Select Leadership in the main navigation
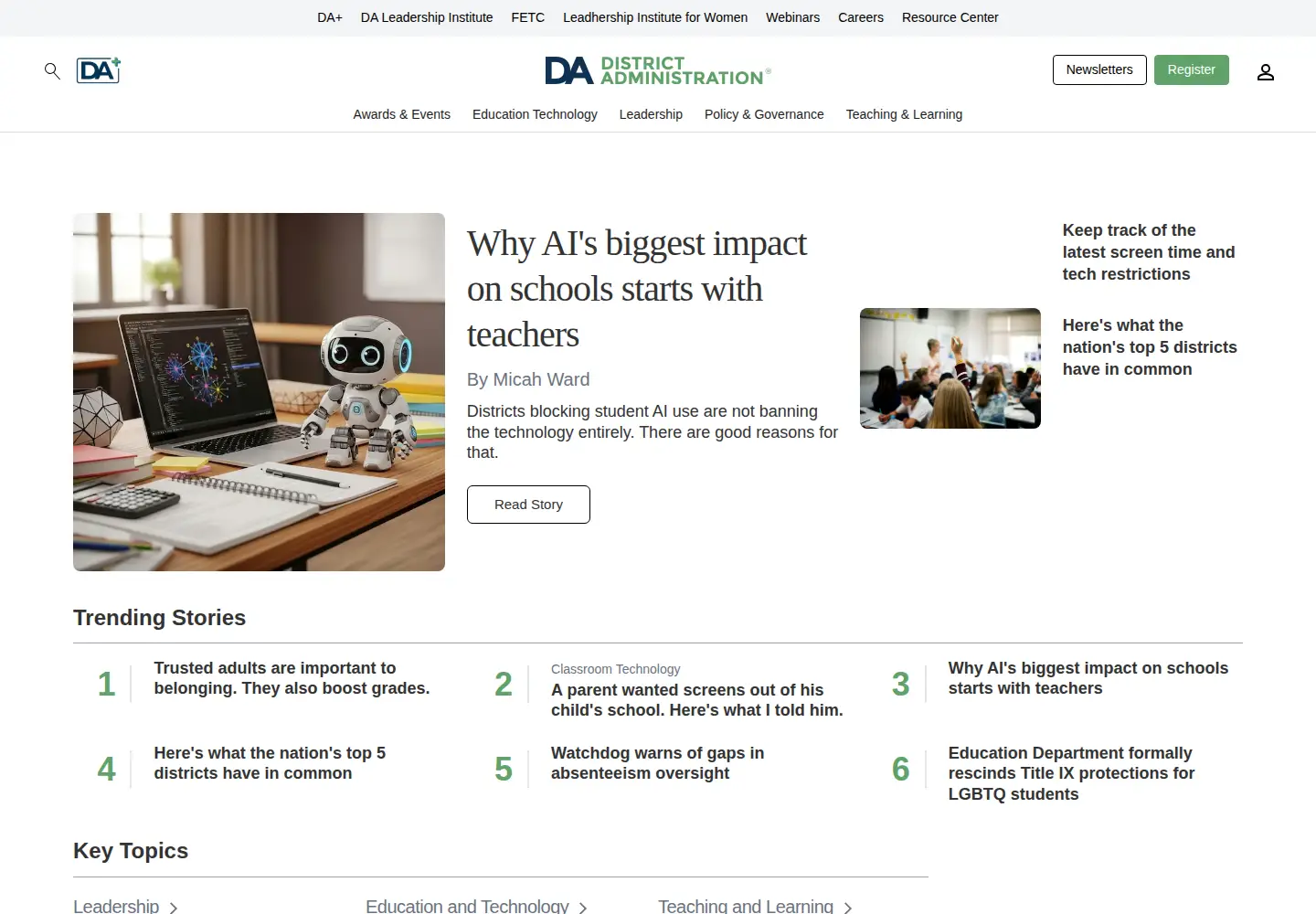Viewport: 1316px width, 914px height. click(651, 114)
